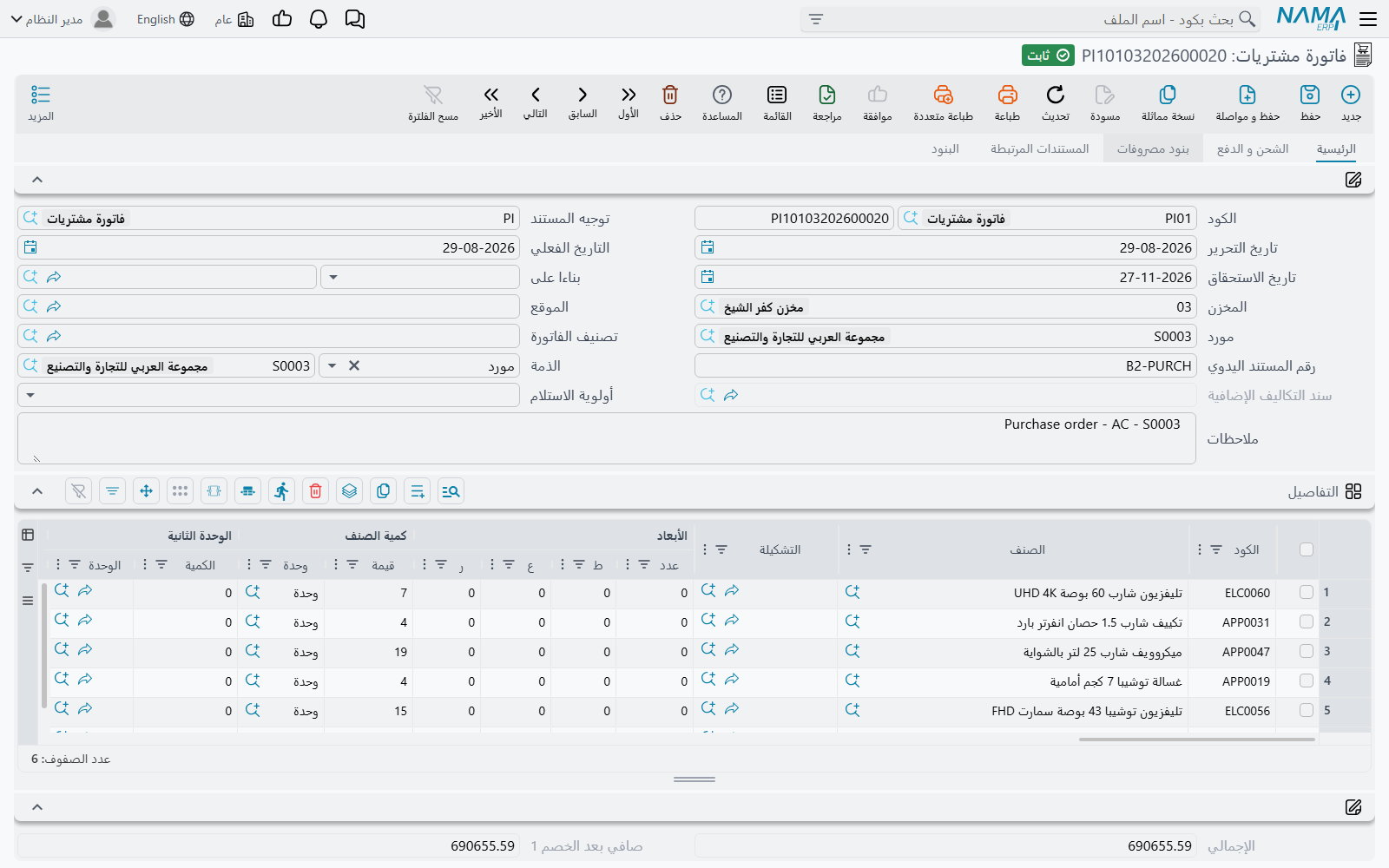Click the search-rows icon in details toolbar

pos(451,491)
